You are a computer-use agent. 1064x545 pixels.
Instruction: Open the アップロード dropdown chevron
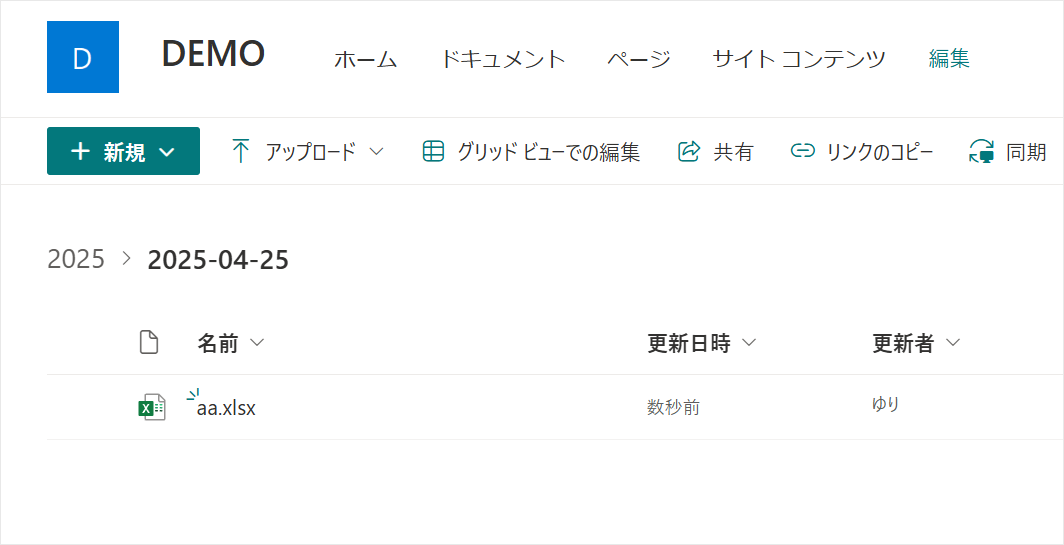377,152
